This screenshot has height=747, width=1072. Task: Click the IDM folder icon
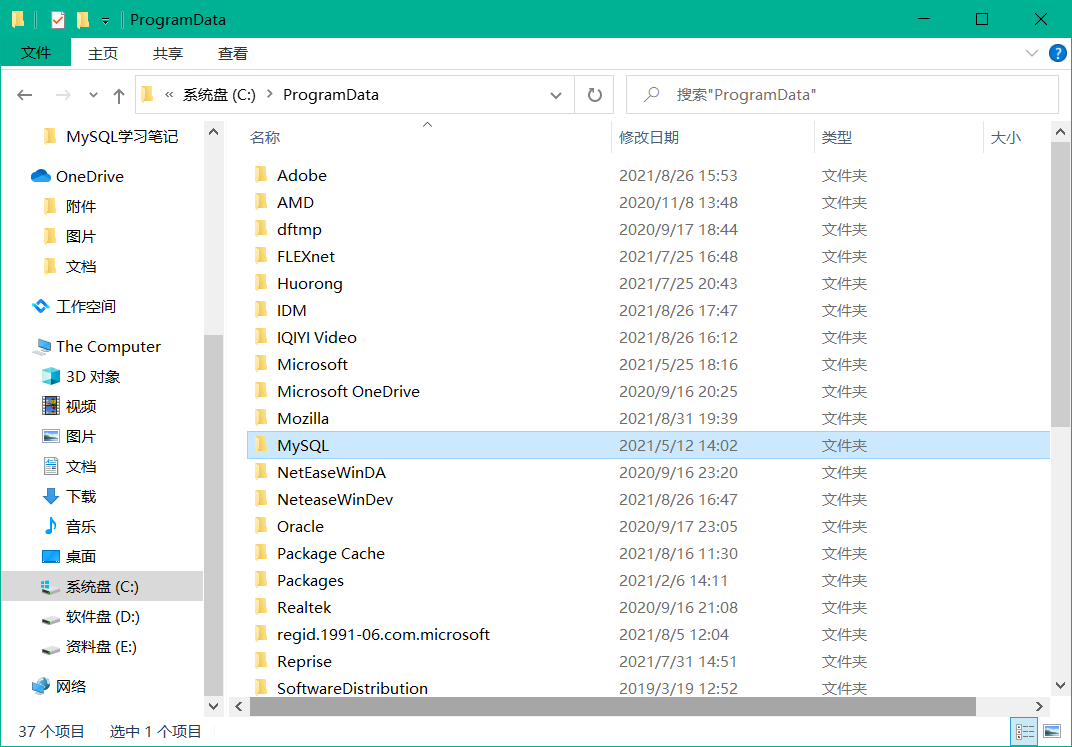(x=260, y=310)
